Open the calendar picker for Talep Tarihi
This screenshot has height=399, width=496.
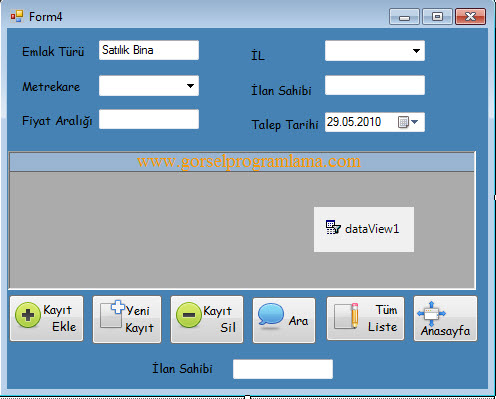click(x=408, y=122)
